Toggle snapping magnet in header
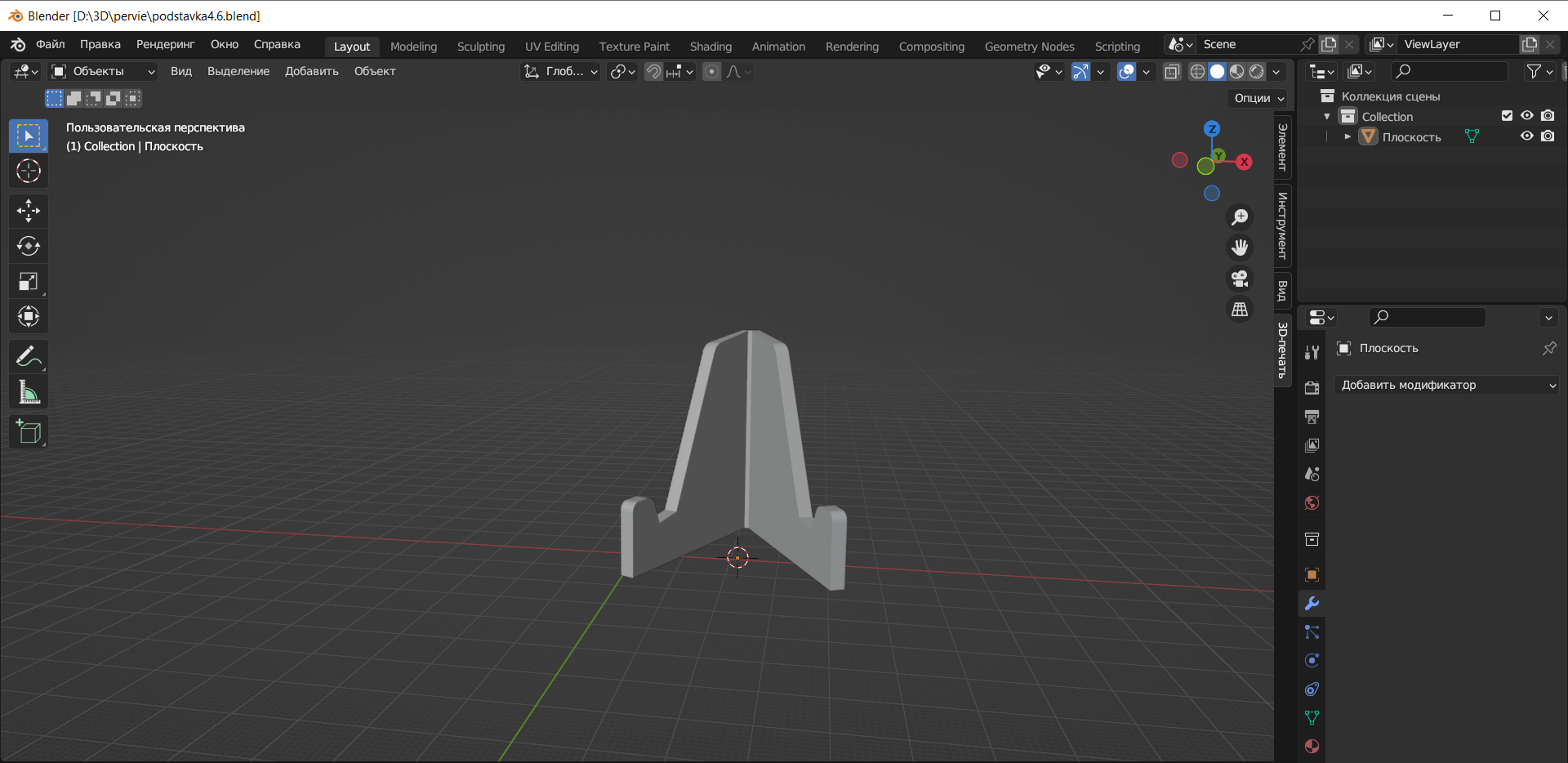 (x=653, y=72)
